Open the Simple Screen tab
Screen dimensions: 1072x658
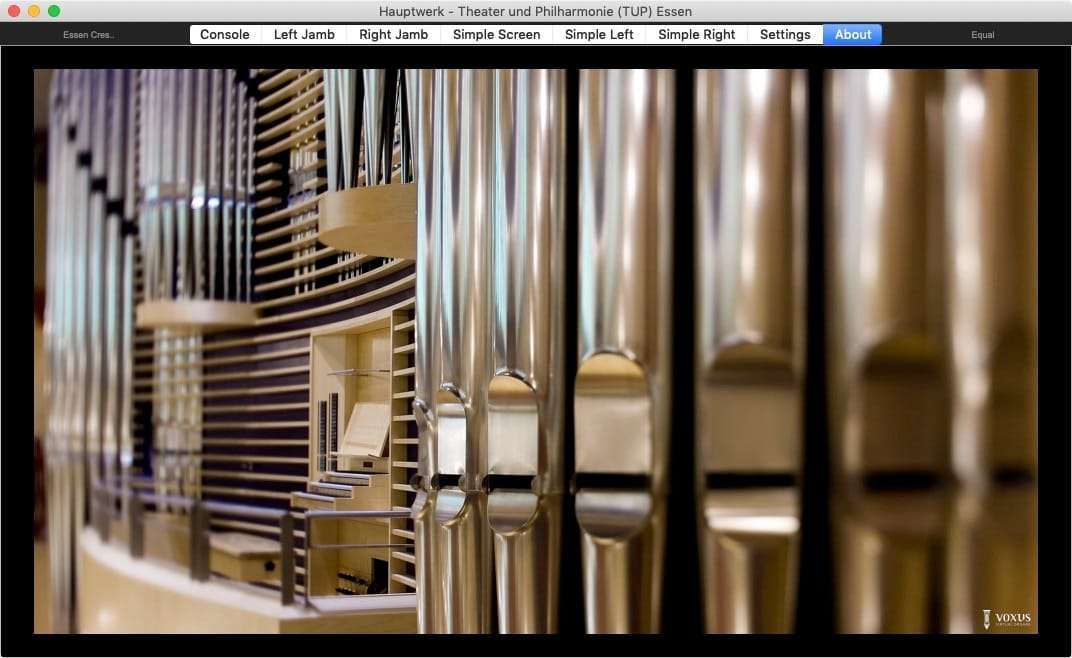(x=496, y=34)
